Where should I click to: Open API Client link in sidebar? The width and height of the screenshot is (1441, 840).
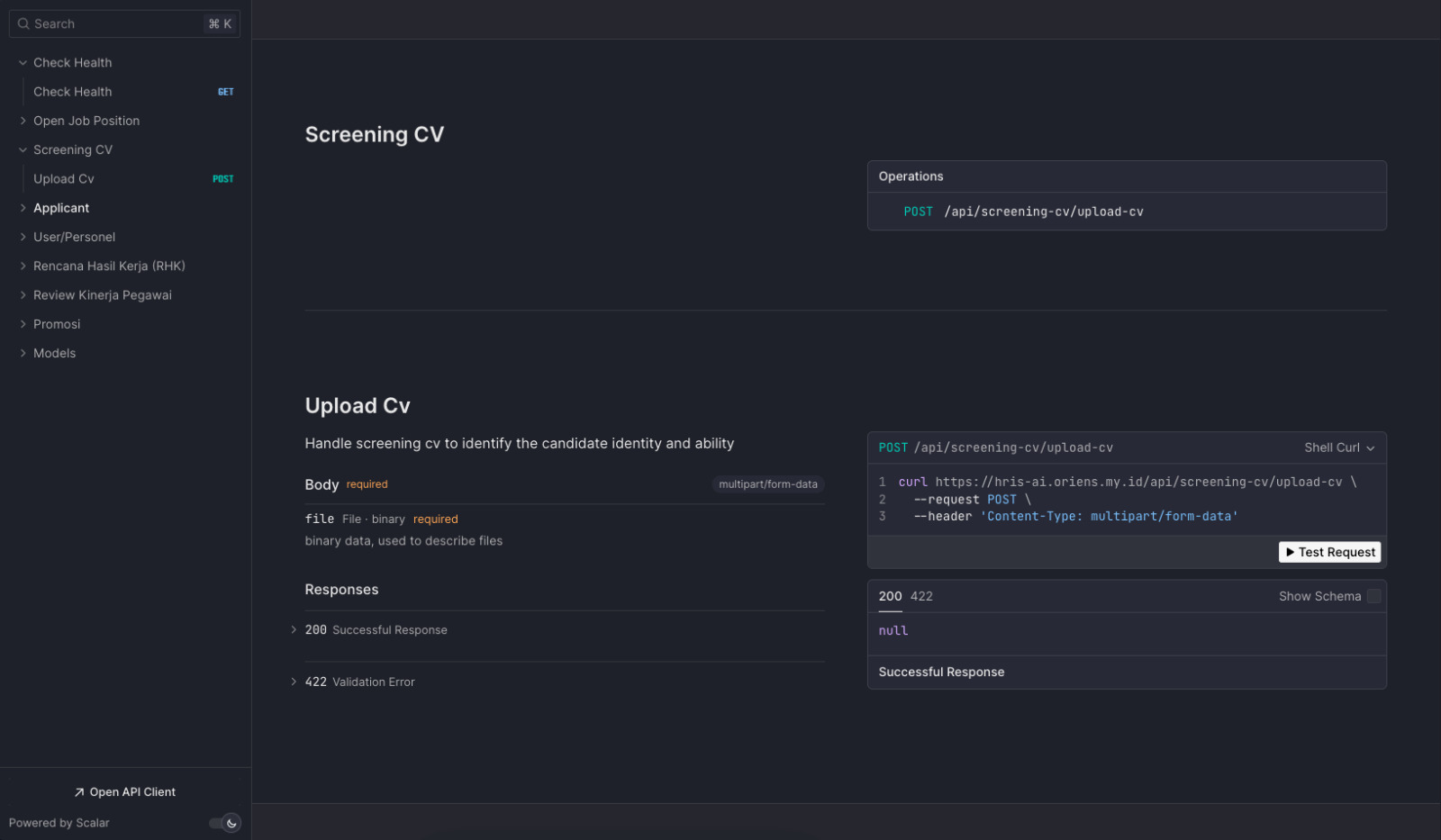(125, 792)
